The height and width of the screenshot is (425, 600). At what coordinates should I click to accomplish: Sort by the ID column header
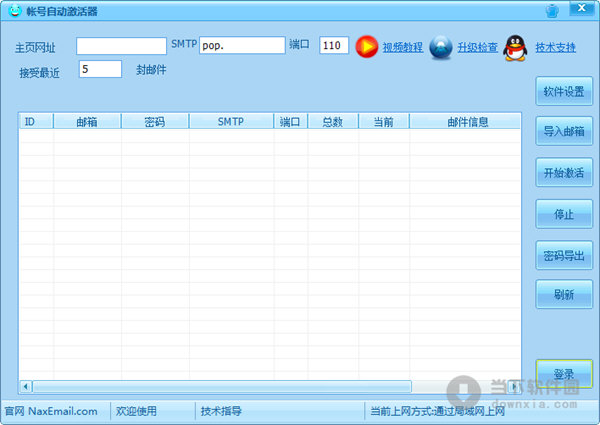36,121
